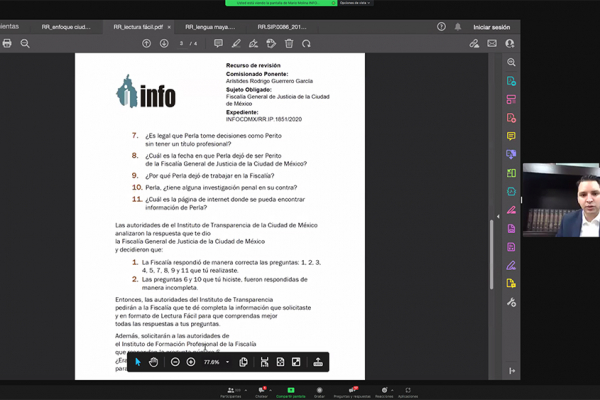Click the search magnifier in the right panel
This screenshot has height=400, width=600.
point(511,62)
